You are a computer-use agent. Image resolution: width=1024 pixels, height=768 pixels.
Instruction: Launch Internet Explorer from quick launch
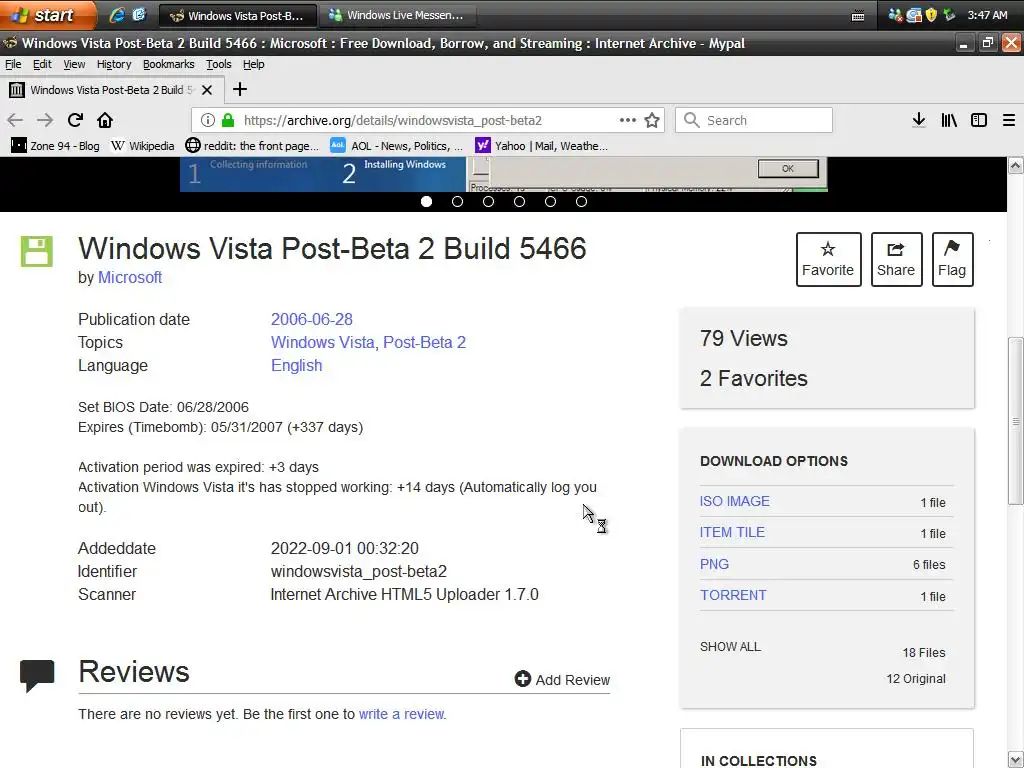[117, 15]
